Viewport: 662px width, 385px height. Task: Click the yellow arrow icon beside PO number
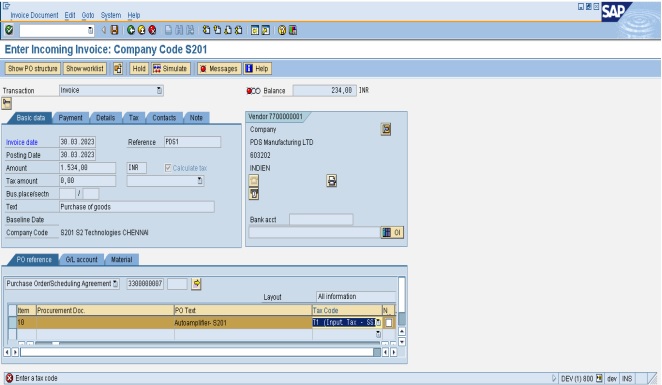pyautogui.click(x=196, y=284)
